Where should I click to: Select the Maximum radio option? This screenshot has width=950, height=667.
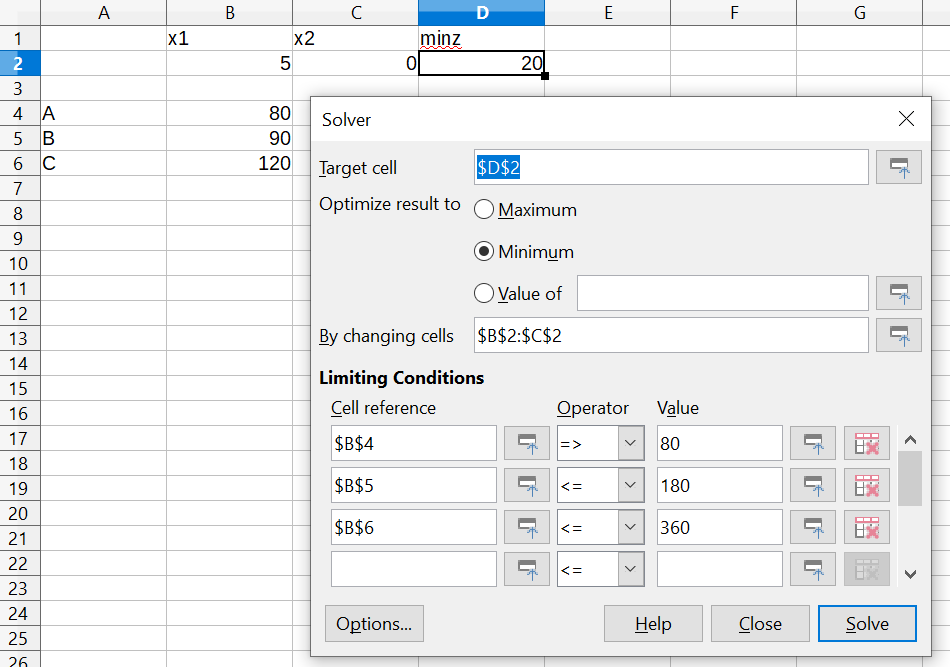(x=483, y=210)
